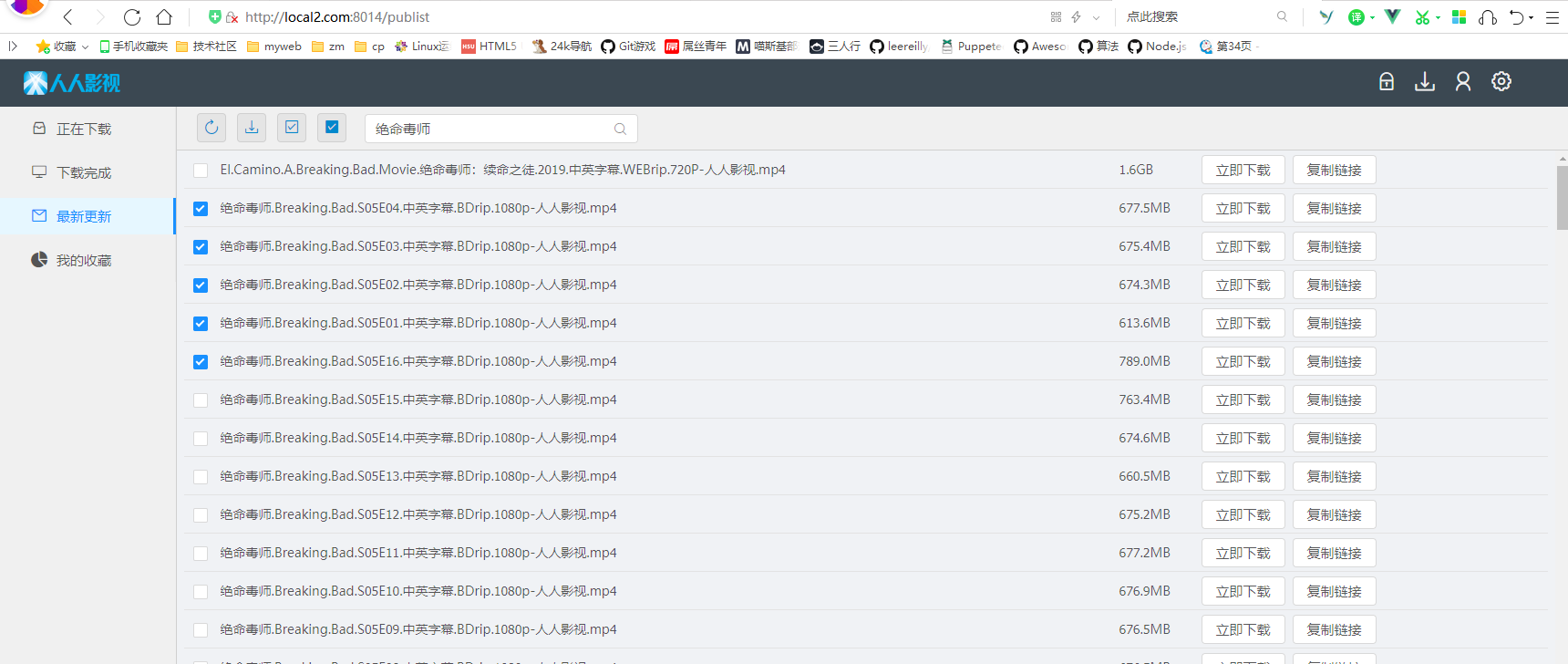Click the outlined select-all icon in the toolbar
Viewport: 1568px width, 664px height.
pyautogui.click(x=292, y=128)
